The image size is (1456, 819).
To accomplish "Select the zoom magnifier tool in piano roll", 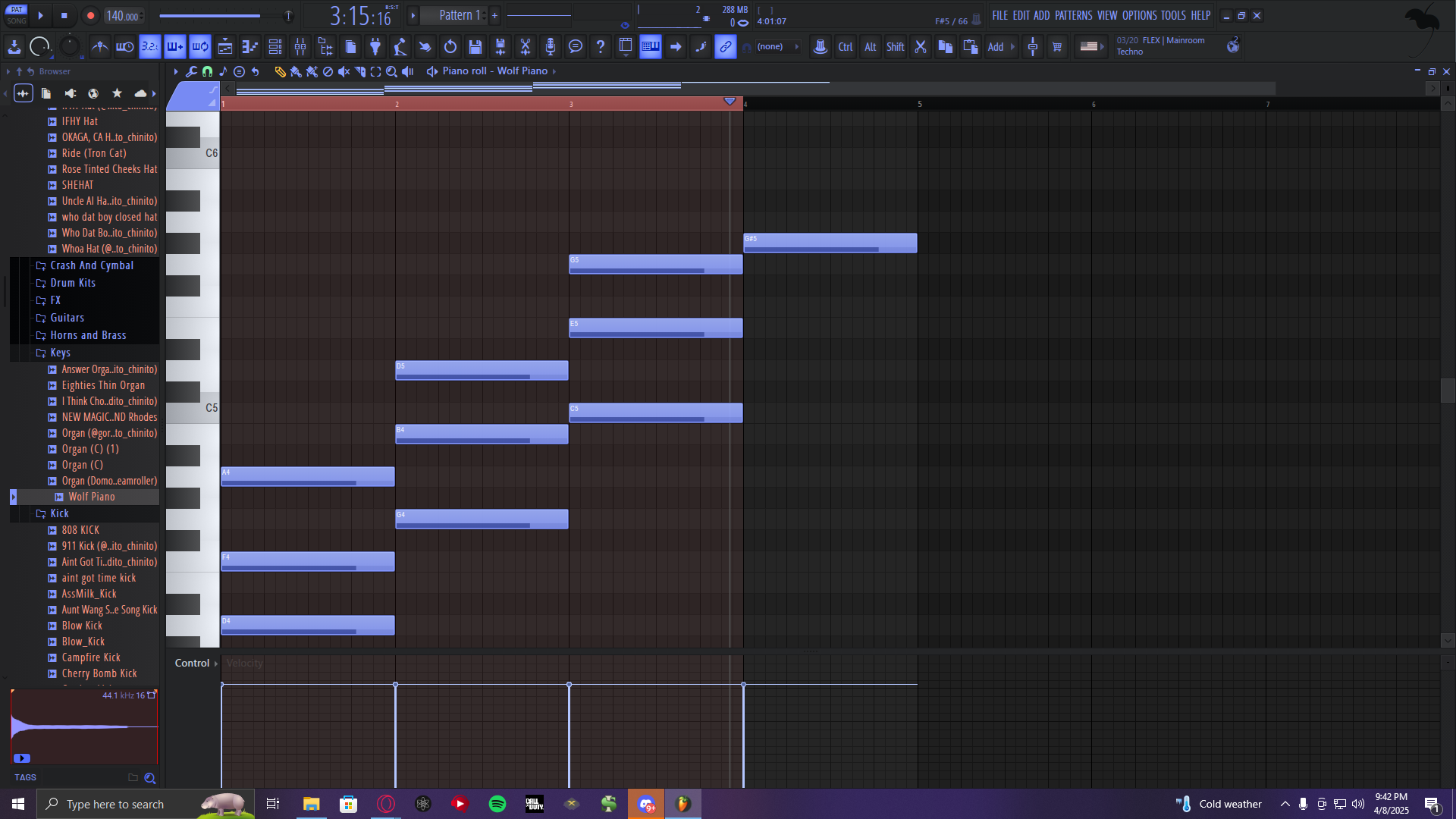I will click(391, 71).
